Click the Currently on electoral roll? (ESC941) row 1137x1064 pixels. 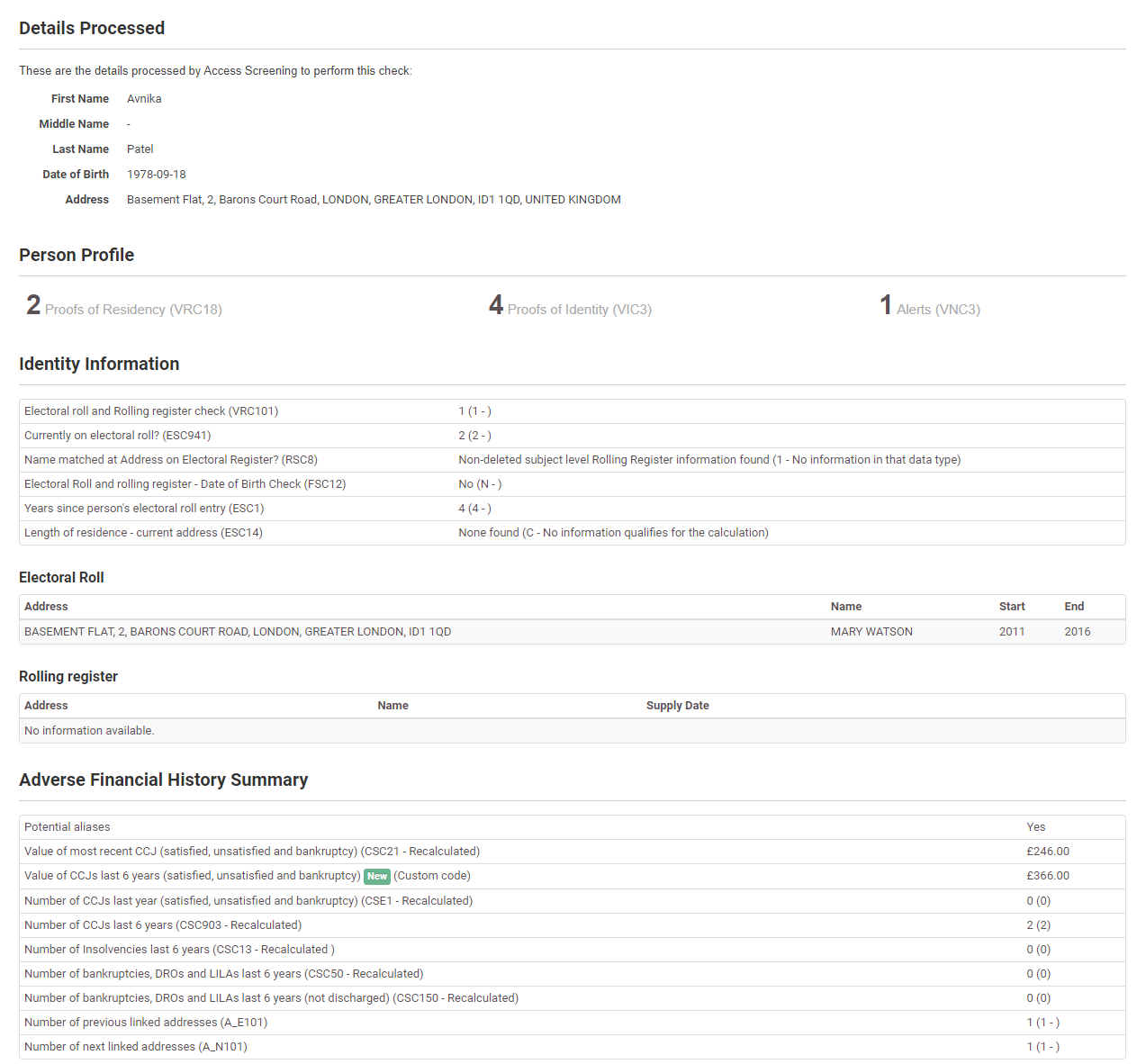118,436
